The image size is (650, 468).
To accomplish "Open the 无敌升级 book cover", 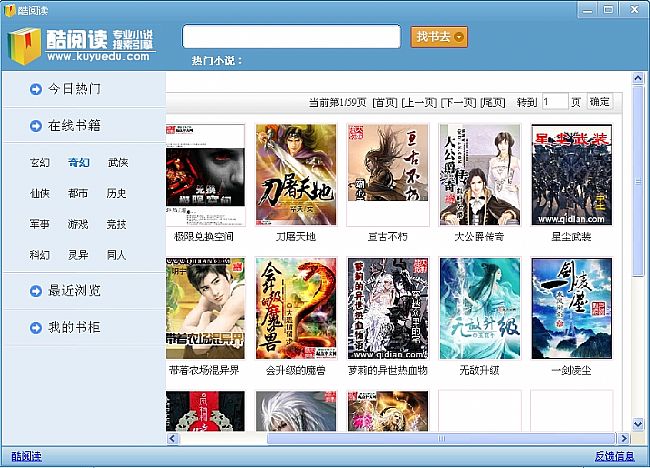I will click(x=480, y=308).
